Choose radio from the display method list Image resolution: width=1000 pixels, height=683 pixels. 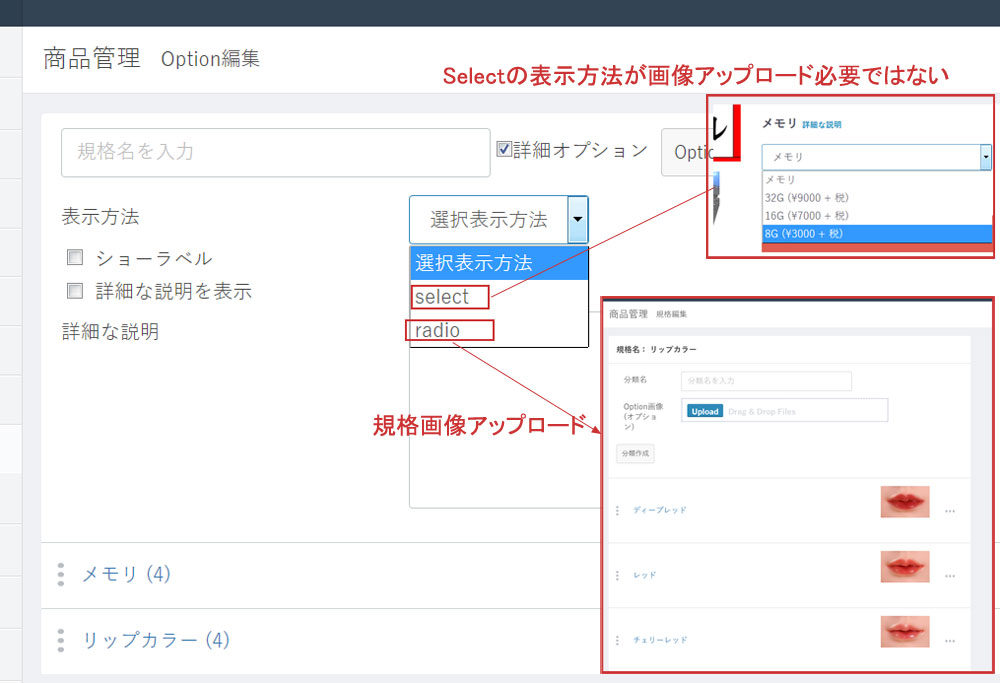[x=438, y=330]
